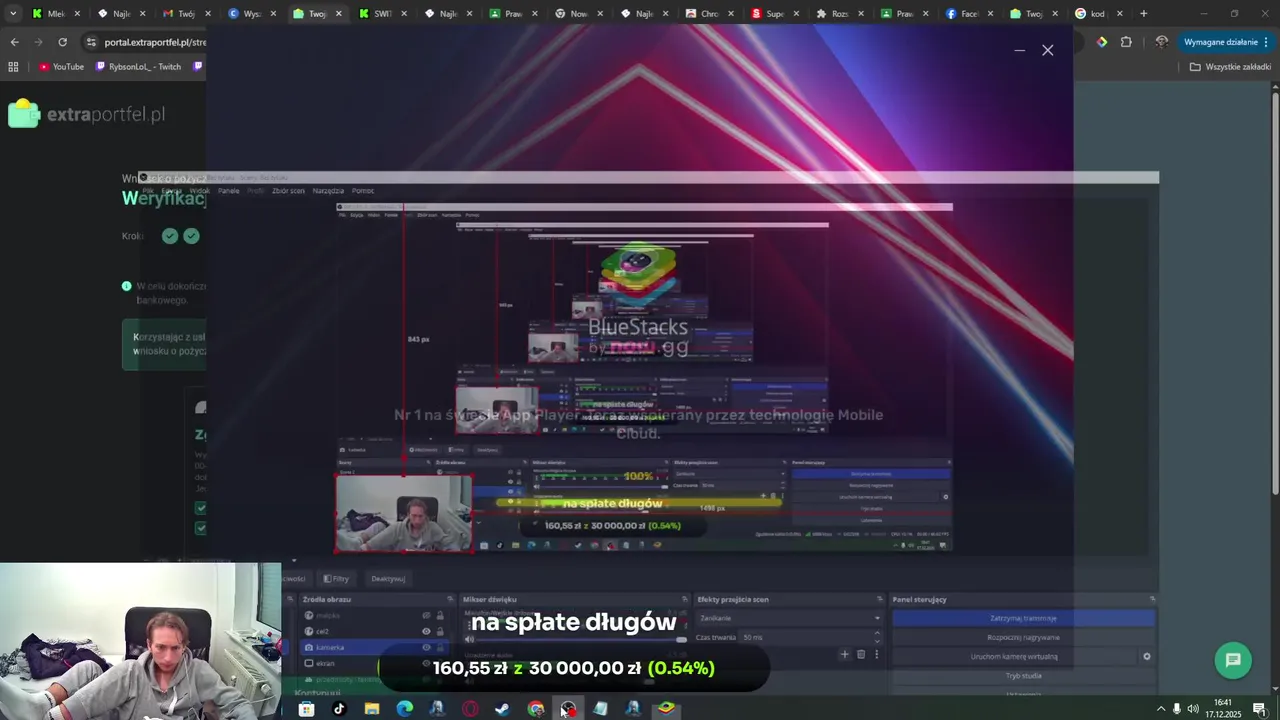Click Uruchom kamerę wirtualną button

(x=1014, y=657)
